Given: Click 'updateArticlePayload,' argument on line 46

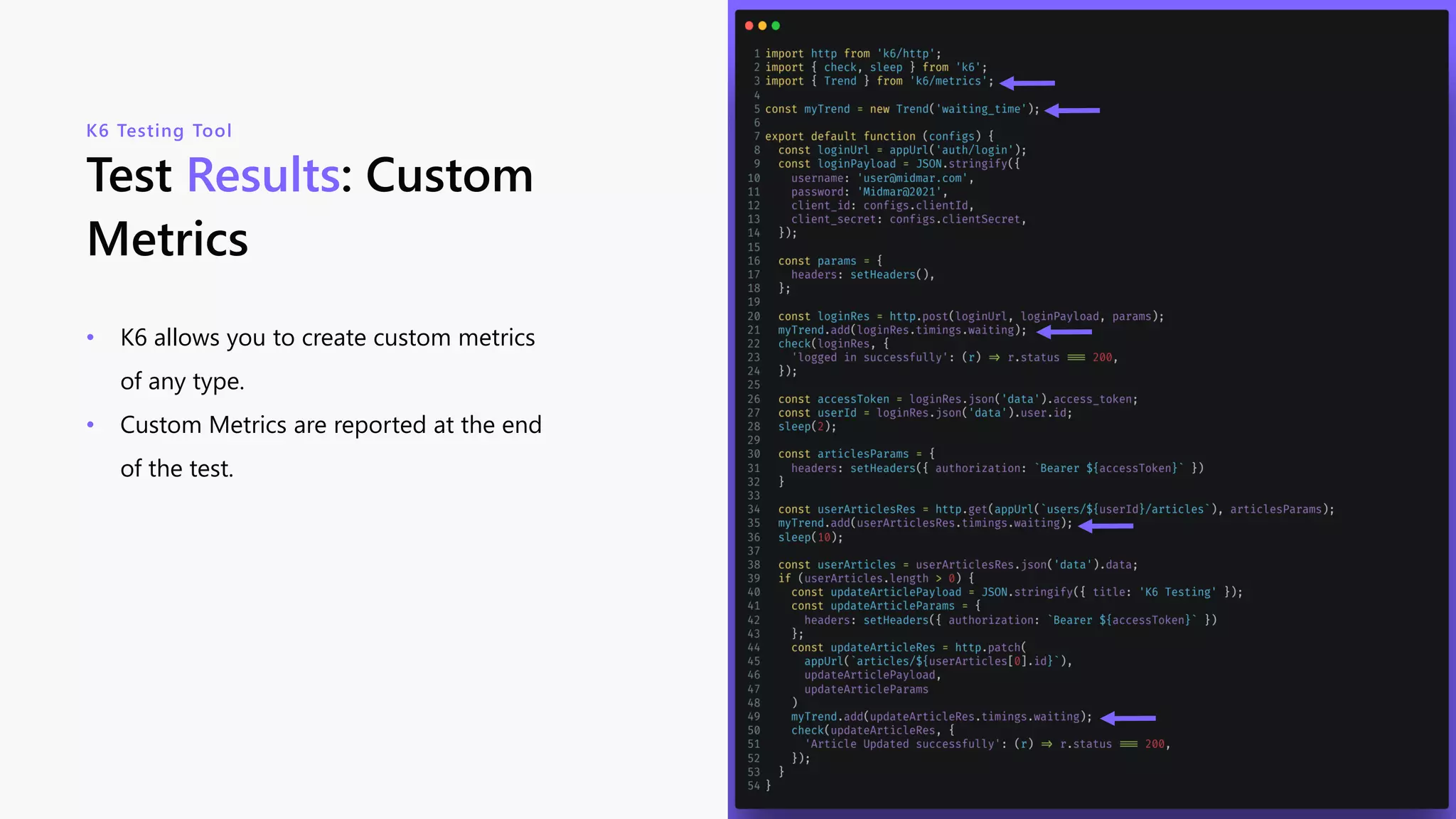Looking at the screenshot, I should (x=873, y=675).
